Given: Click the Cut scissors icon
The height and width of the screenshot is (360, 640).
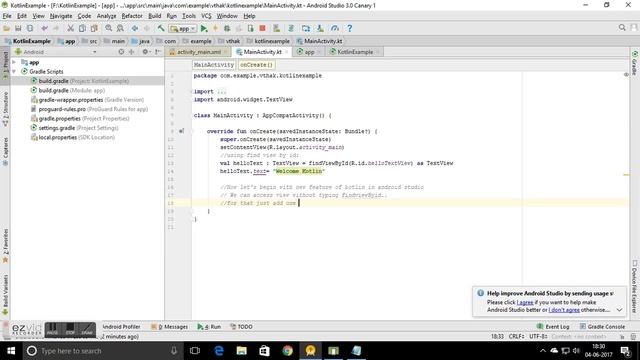Looking at the screenshot, I should pyautogui.click(x=71, y=28).
